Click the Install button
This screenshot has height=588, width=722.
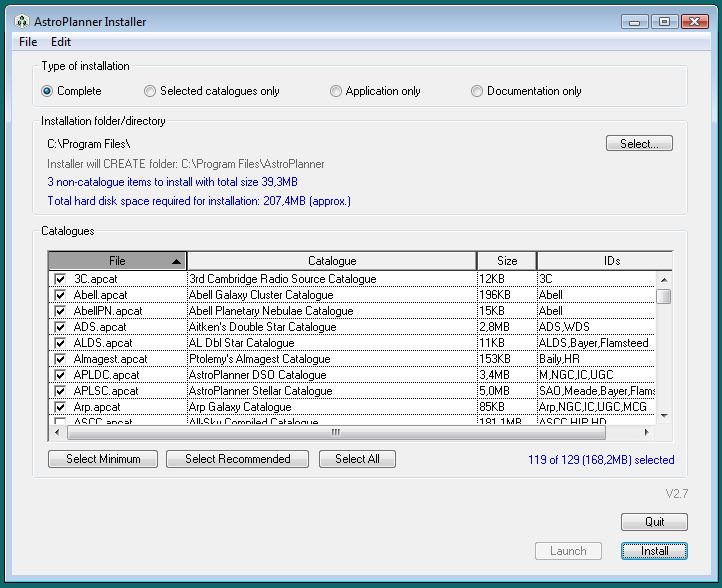654,551
